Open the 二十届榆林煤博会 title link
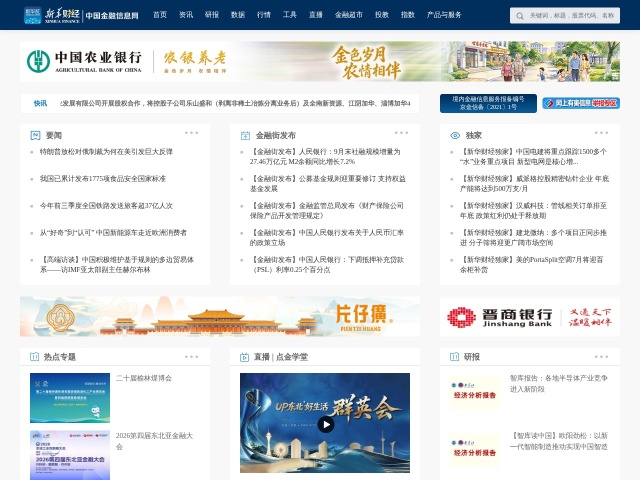Viewport: 640px width, 480px height. (144, 378)
